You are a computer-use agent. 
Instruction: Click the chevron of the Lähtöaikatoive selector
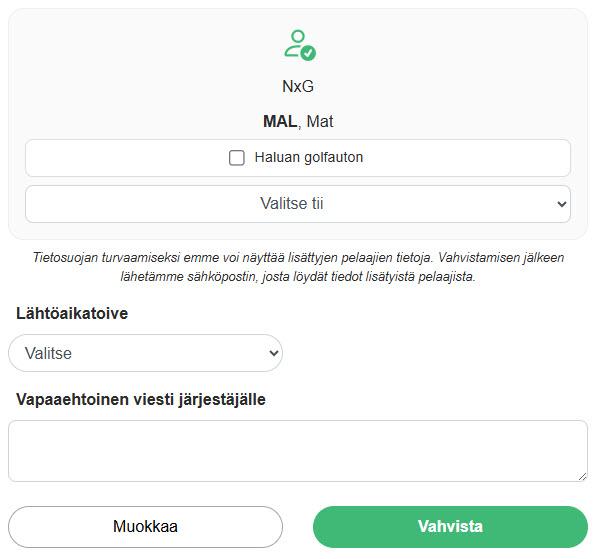pos(274,353)
